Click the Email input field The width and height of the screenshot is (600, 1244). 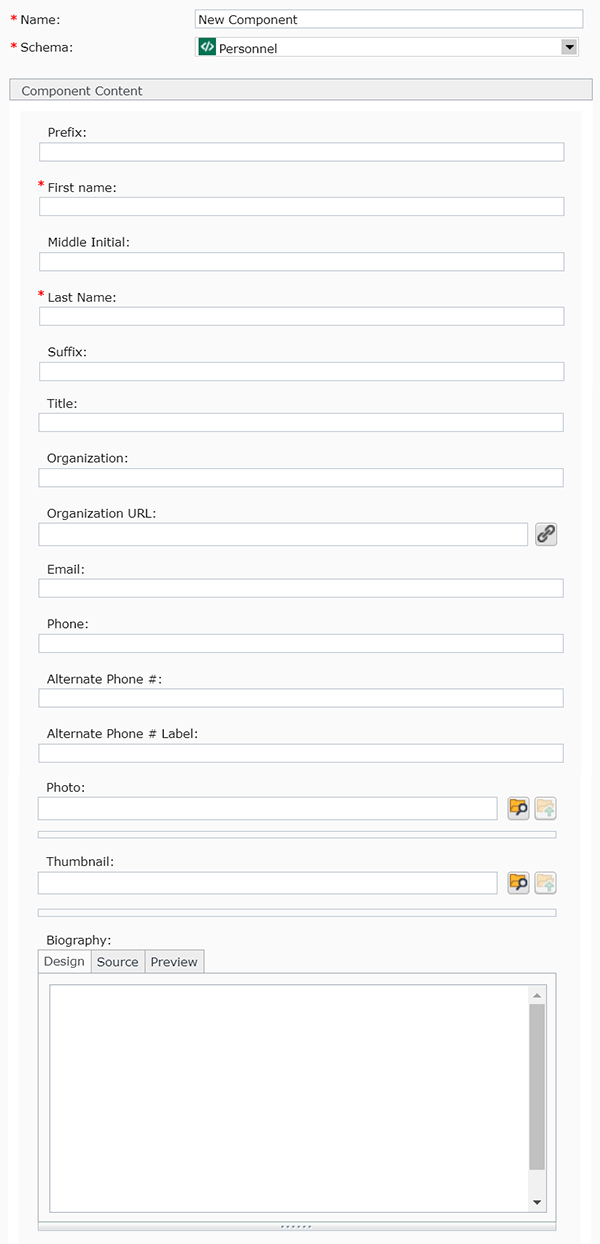301,588
